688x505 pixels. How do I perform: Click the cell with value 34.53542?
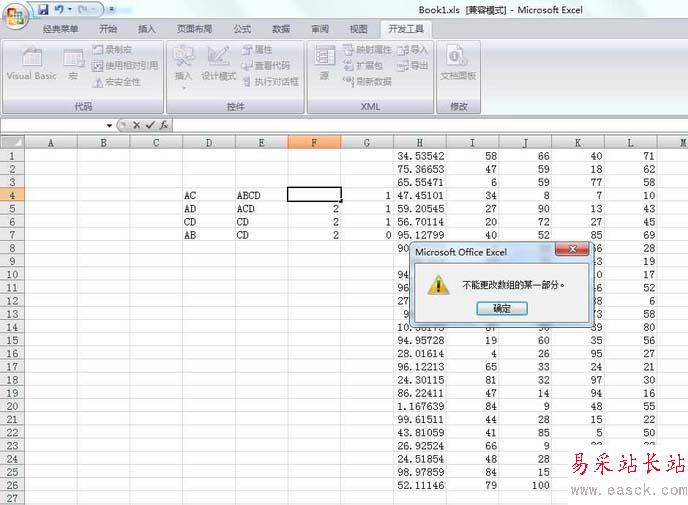click(x=420, y=156)
